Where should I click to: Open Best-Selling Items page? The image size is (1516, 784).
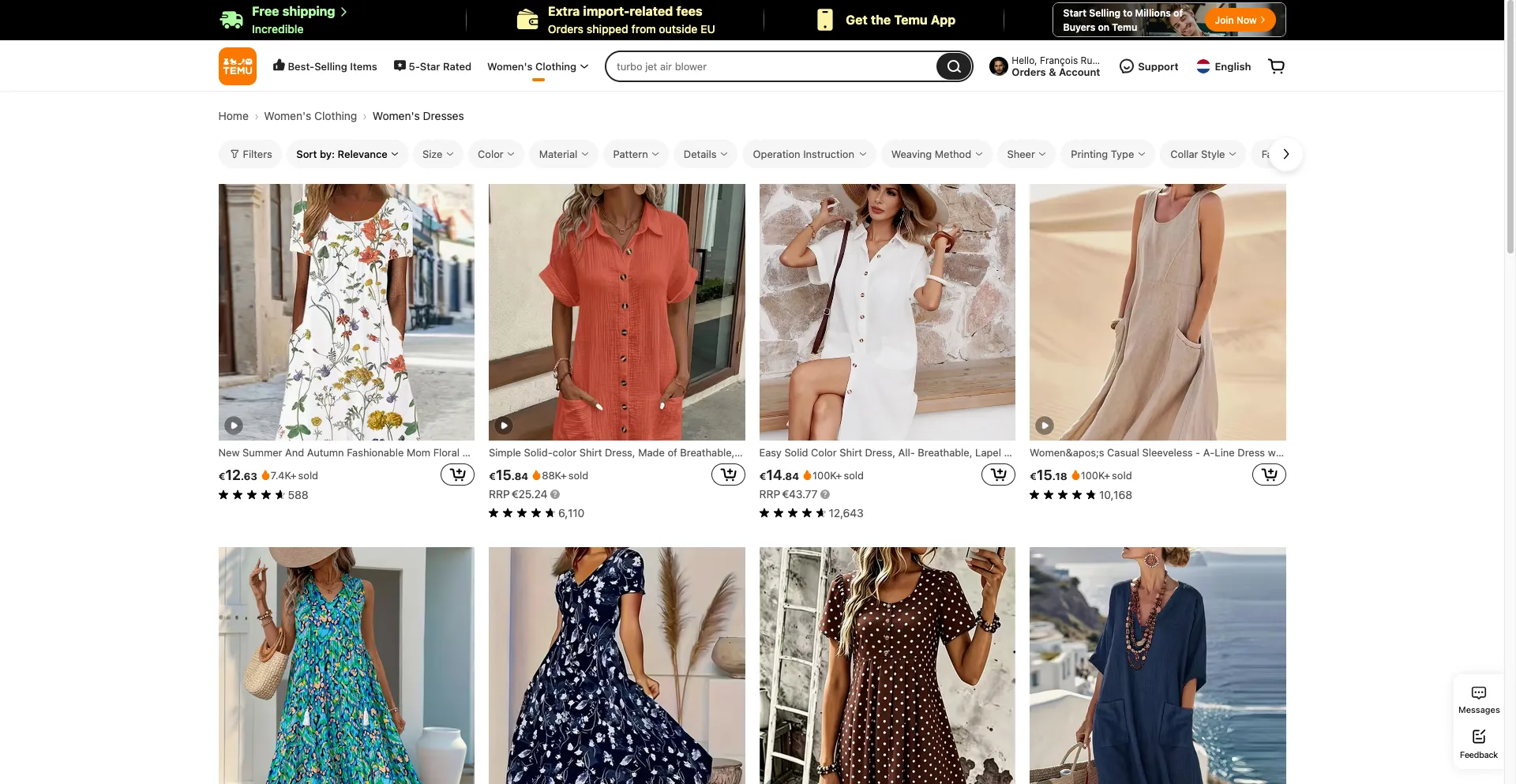click(325, 66)
